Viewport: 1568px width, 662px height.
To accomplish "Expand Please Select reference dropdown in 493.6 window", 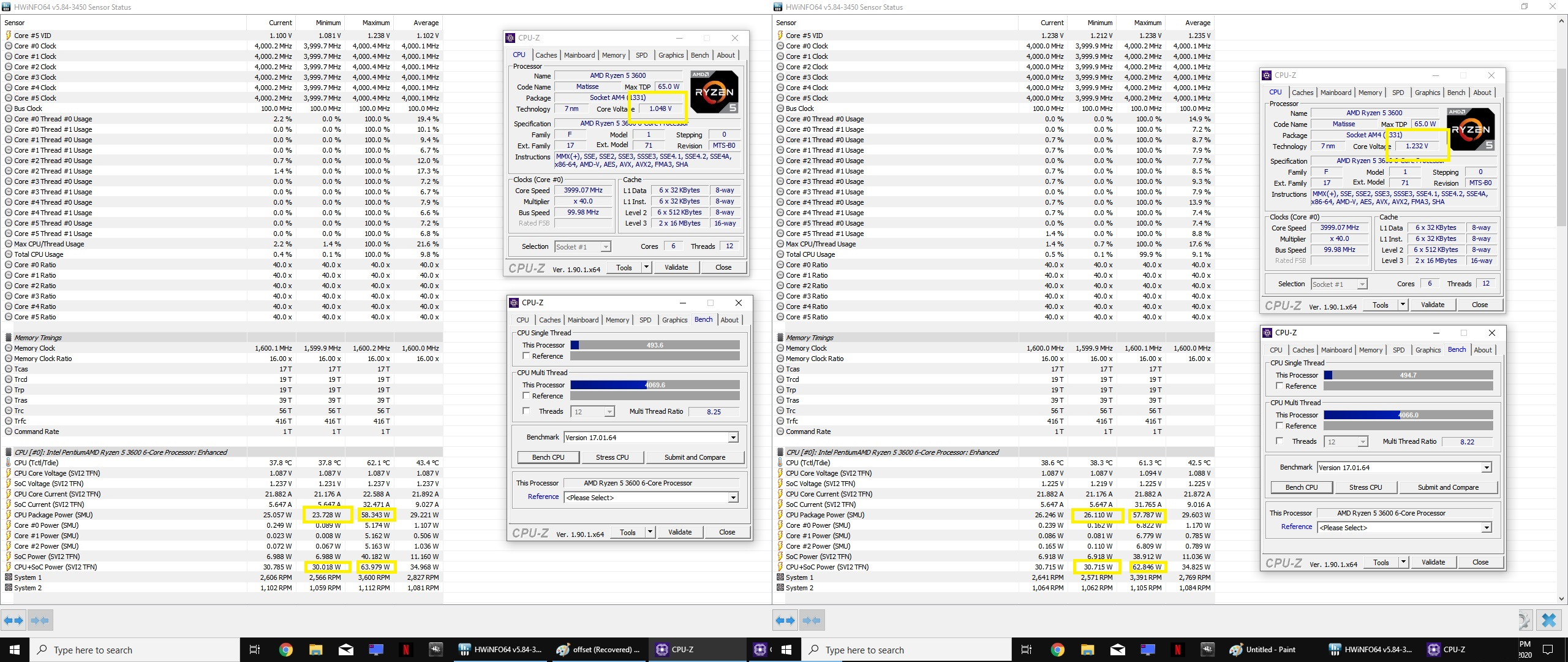I will tap(733, 498).
